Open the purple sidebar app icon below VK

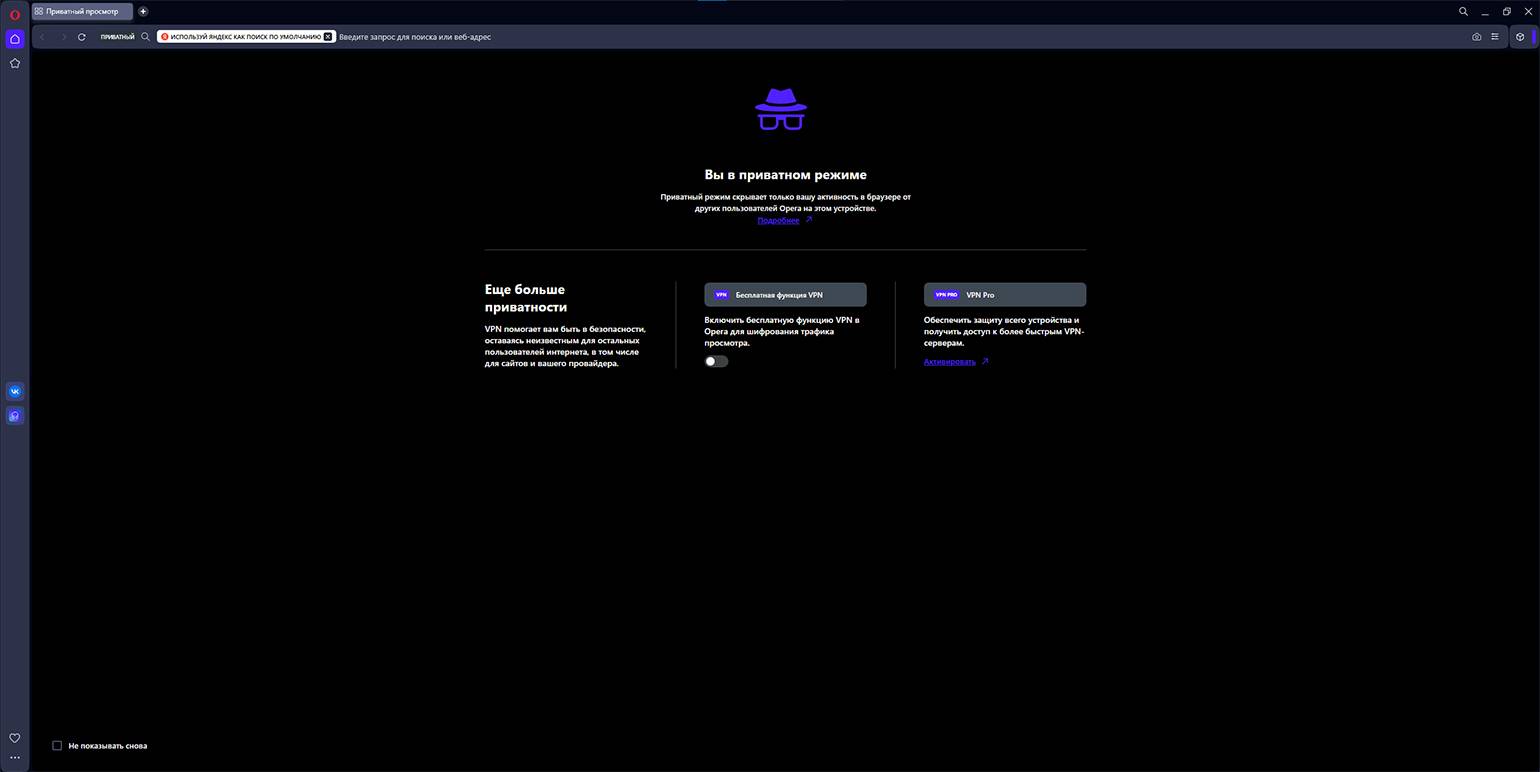point(14,416)
